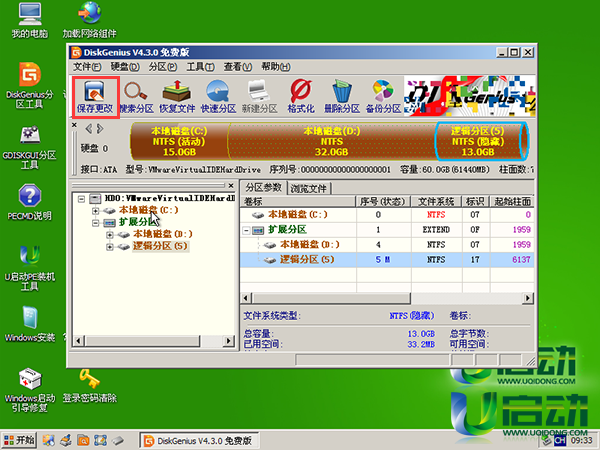600x450 pixels.
Task: Open Windows安装 desktop icon
Action: tap(30, 324)
